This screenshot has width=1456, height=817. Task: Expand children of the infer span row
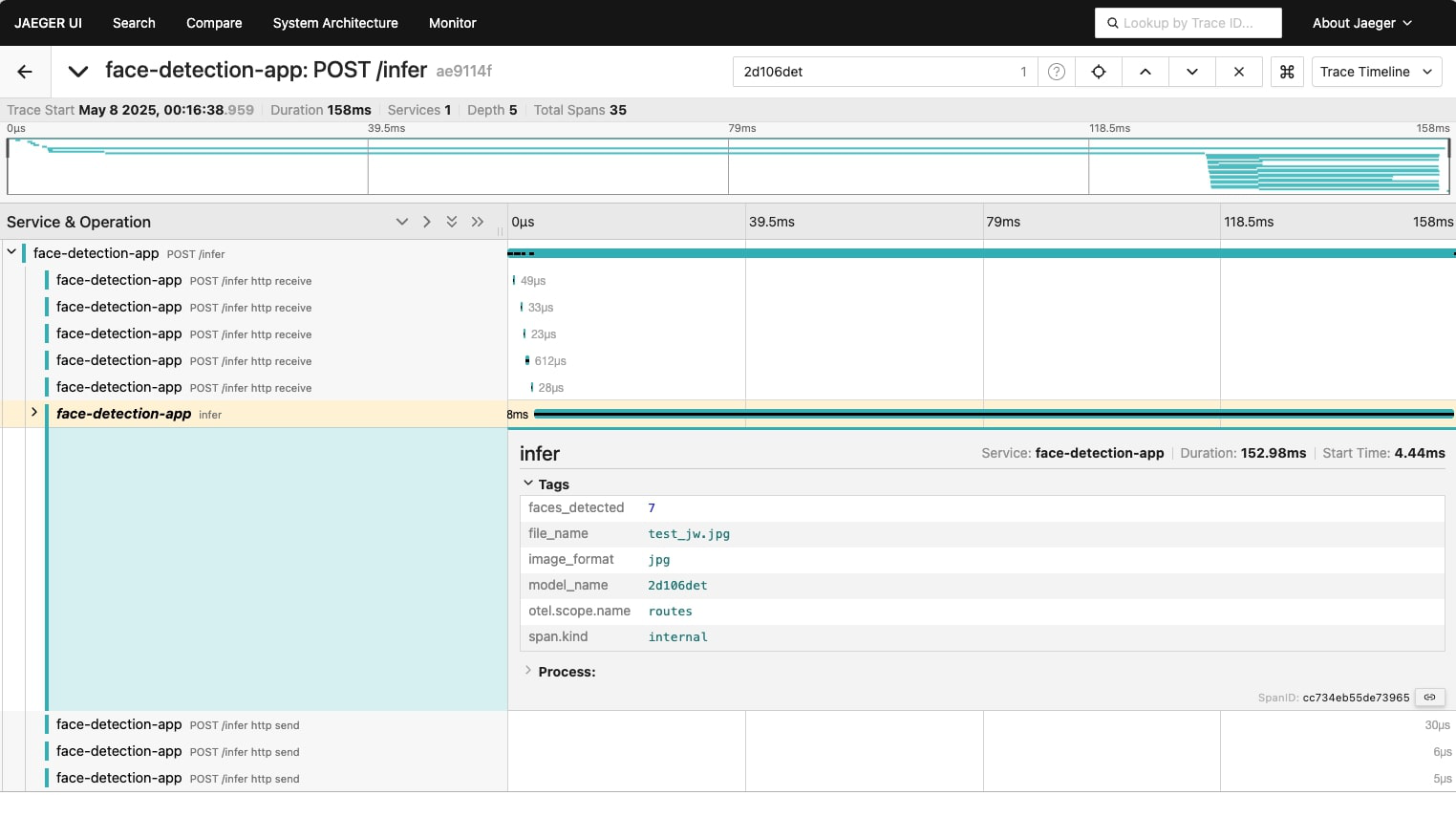34,413
